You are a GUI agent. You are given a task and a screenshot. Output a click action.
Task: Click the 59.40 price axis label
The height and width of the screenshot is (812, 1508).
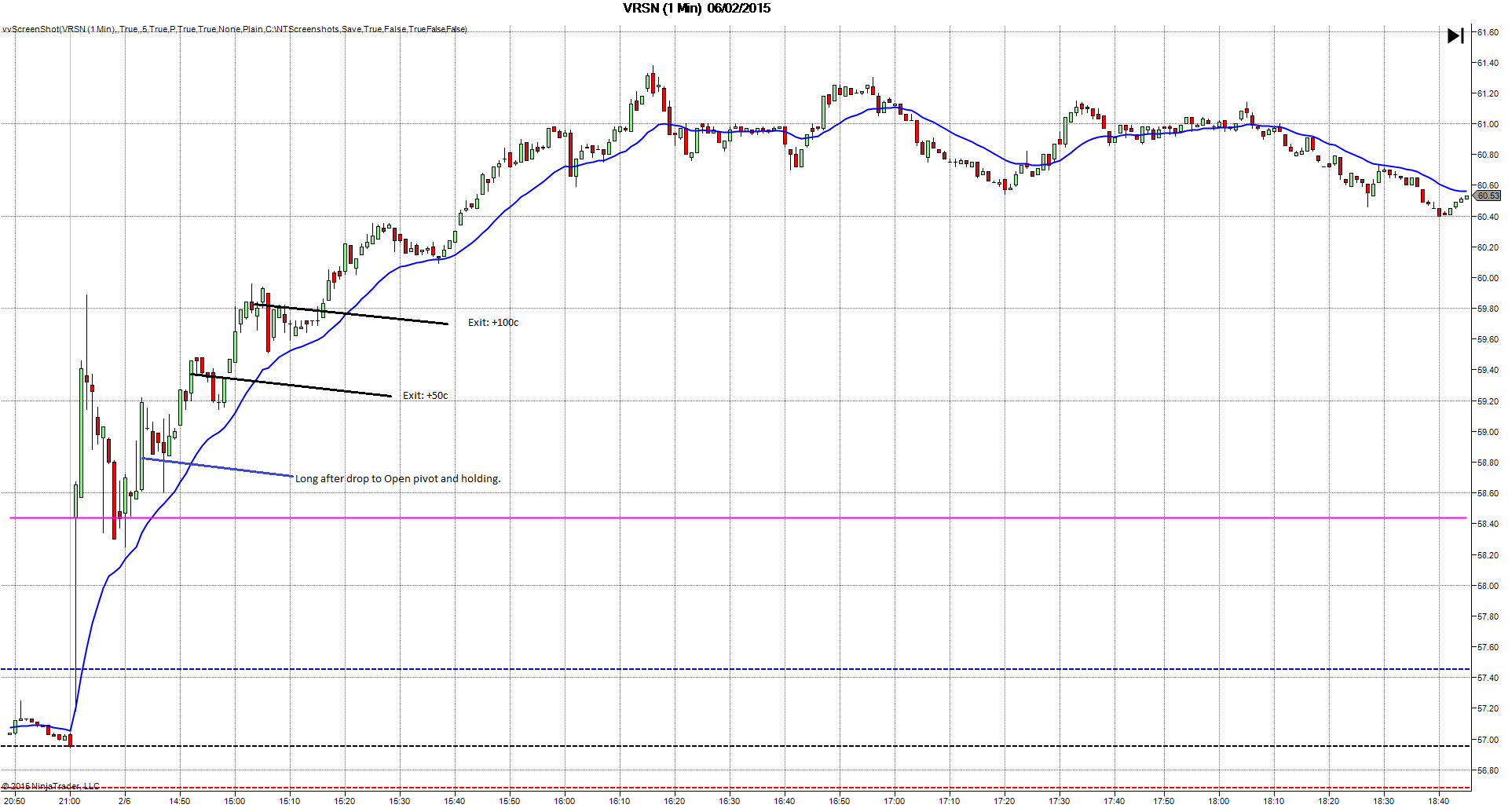pos(1488,370)
